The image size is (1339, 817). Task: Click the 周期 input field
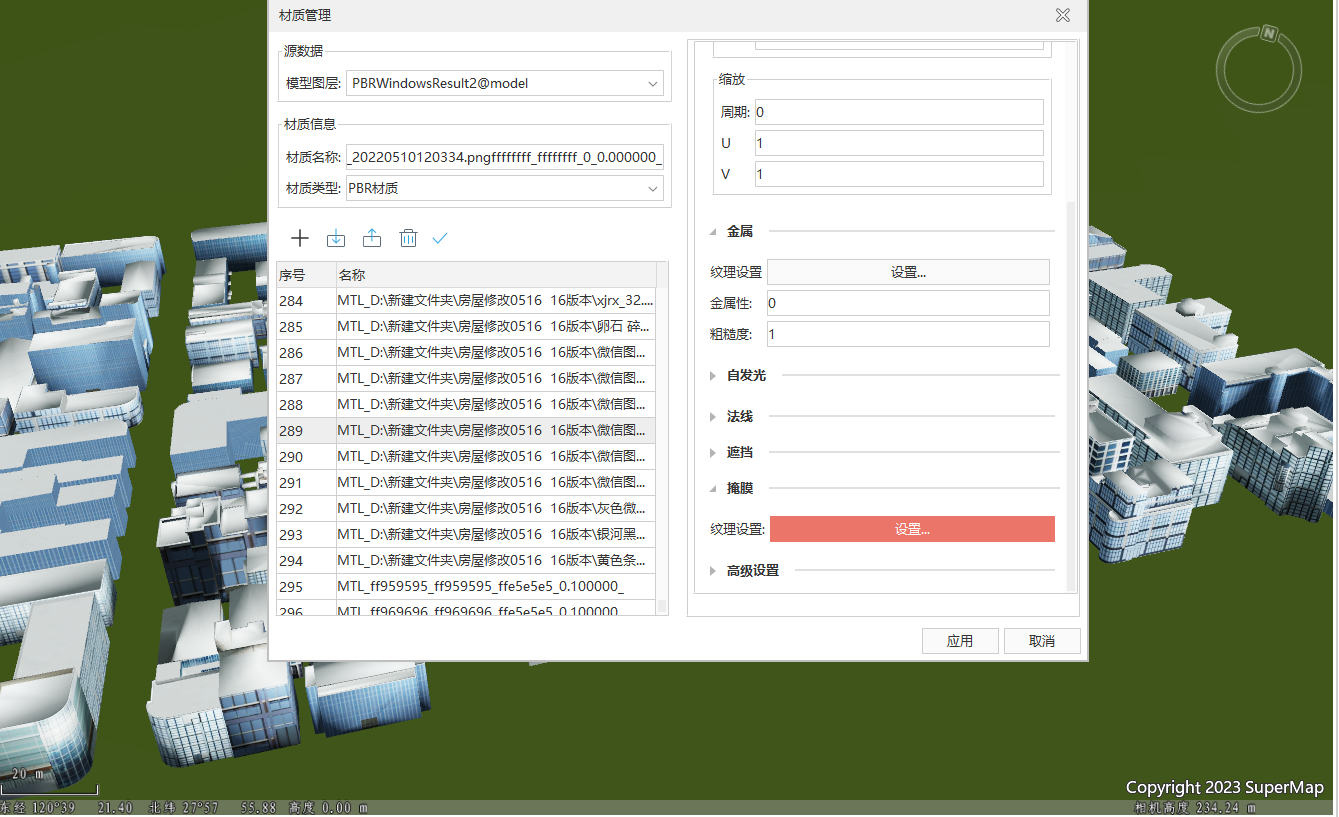tap(899, 112)
